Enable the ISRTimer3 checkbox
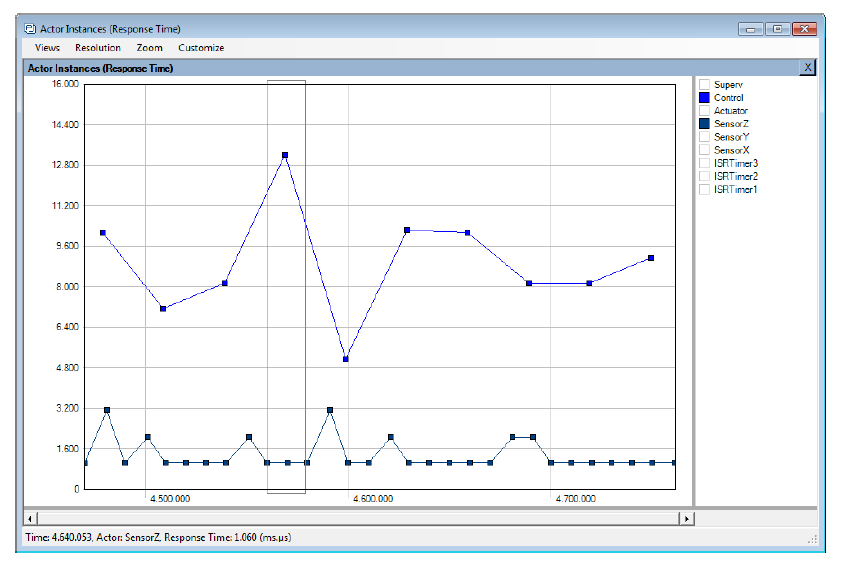 click(705, 163)
